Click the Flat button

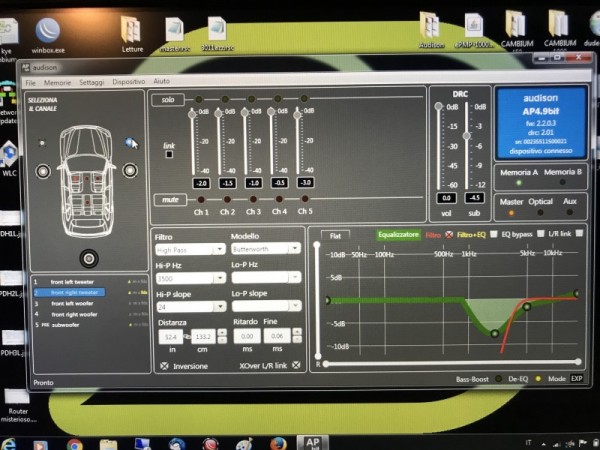(x=335, y=236)
